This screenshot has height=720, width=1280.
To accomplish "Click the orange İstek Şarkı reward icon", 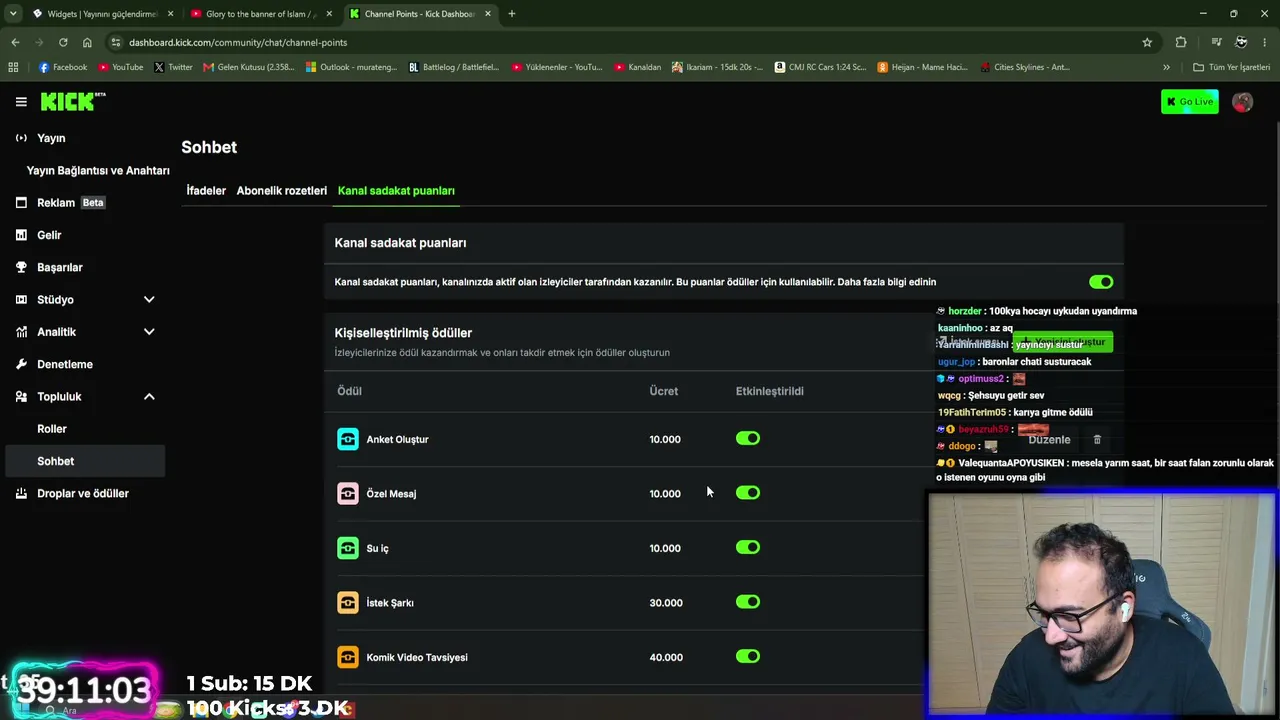I will pyautogui.click(x=348, y=602).
